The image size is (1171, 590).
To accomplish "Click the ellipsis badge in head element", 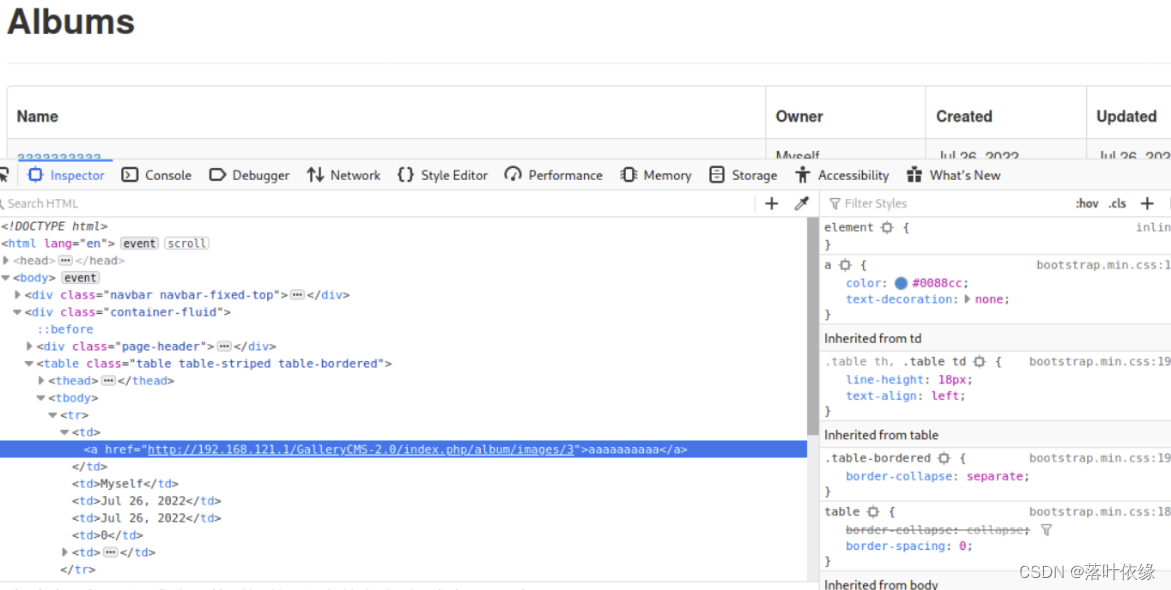I will (x=66, y=261).
